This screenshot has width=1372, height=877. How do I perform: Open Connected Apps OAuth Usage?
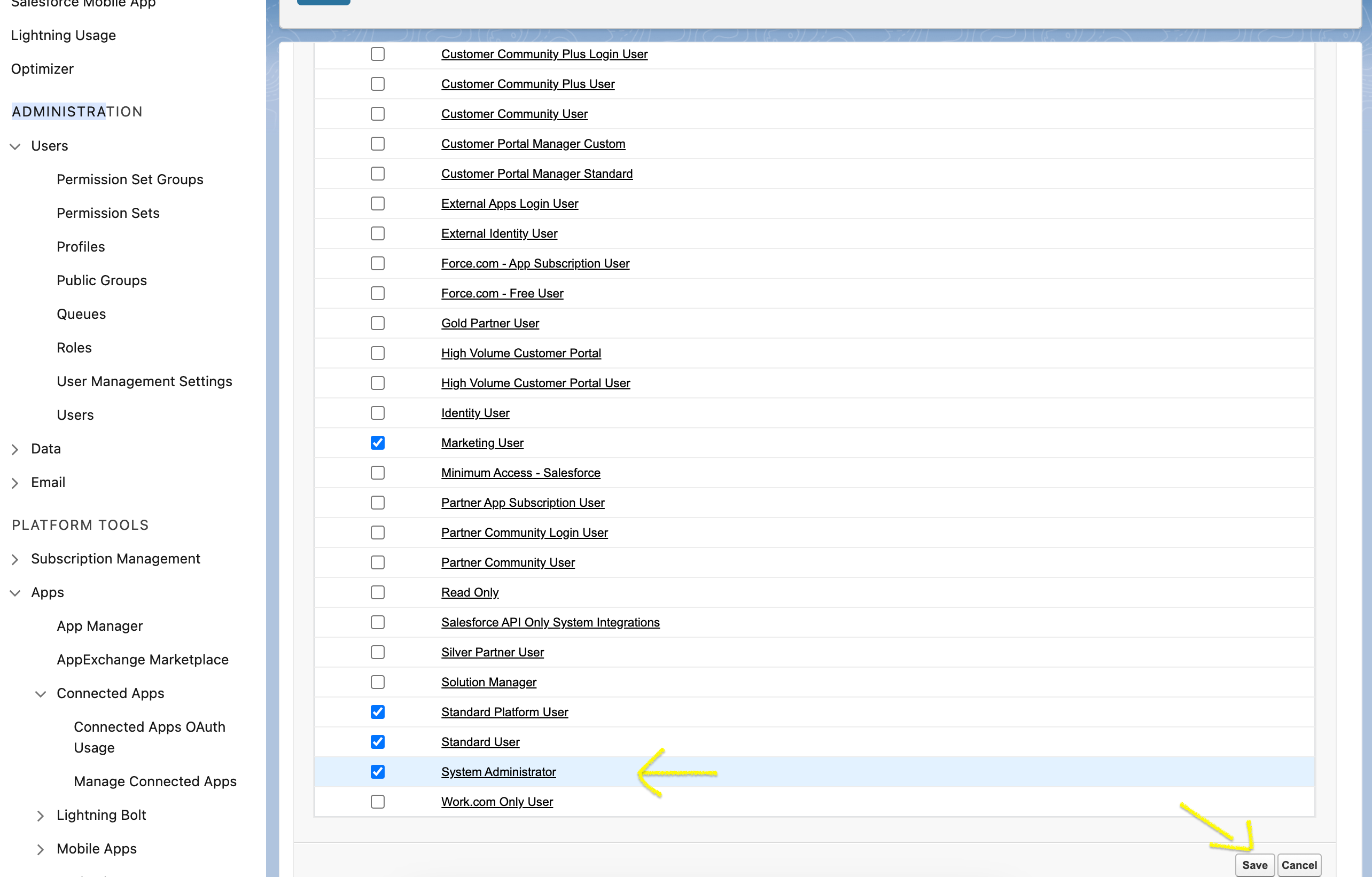150,737
